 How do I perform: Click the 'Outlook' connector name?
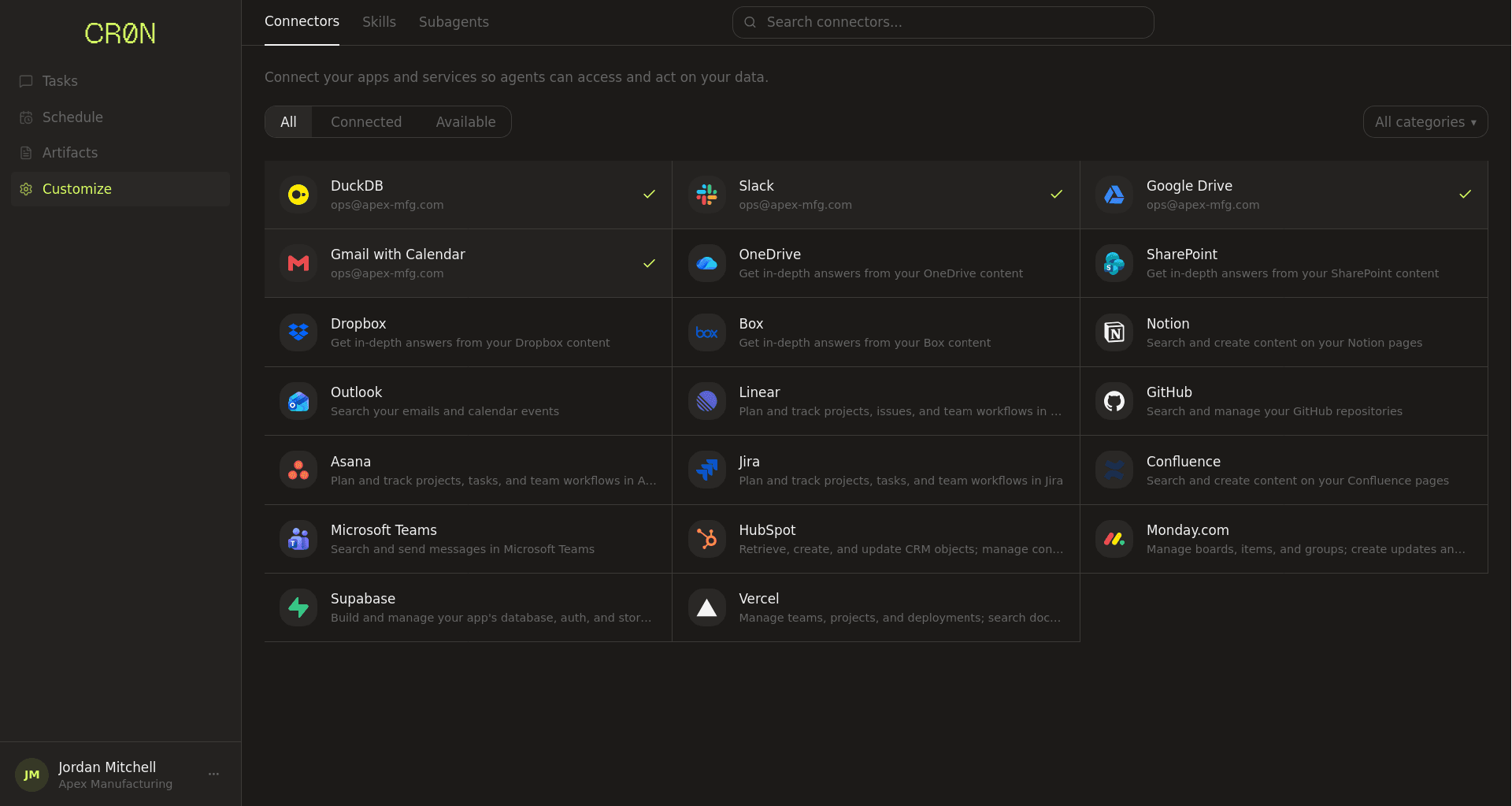click(356, 392)
